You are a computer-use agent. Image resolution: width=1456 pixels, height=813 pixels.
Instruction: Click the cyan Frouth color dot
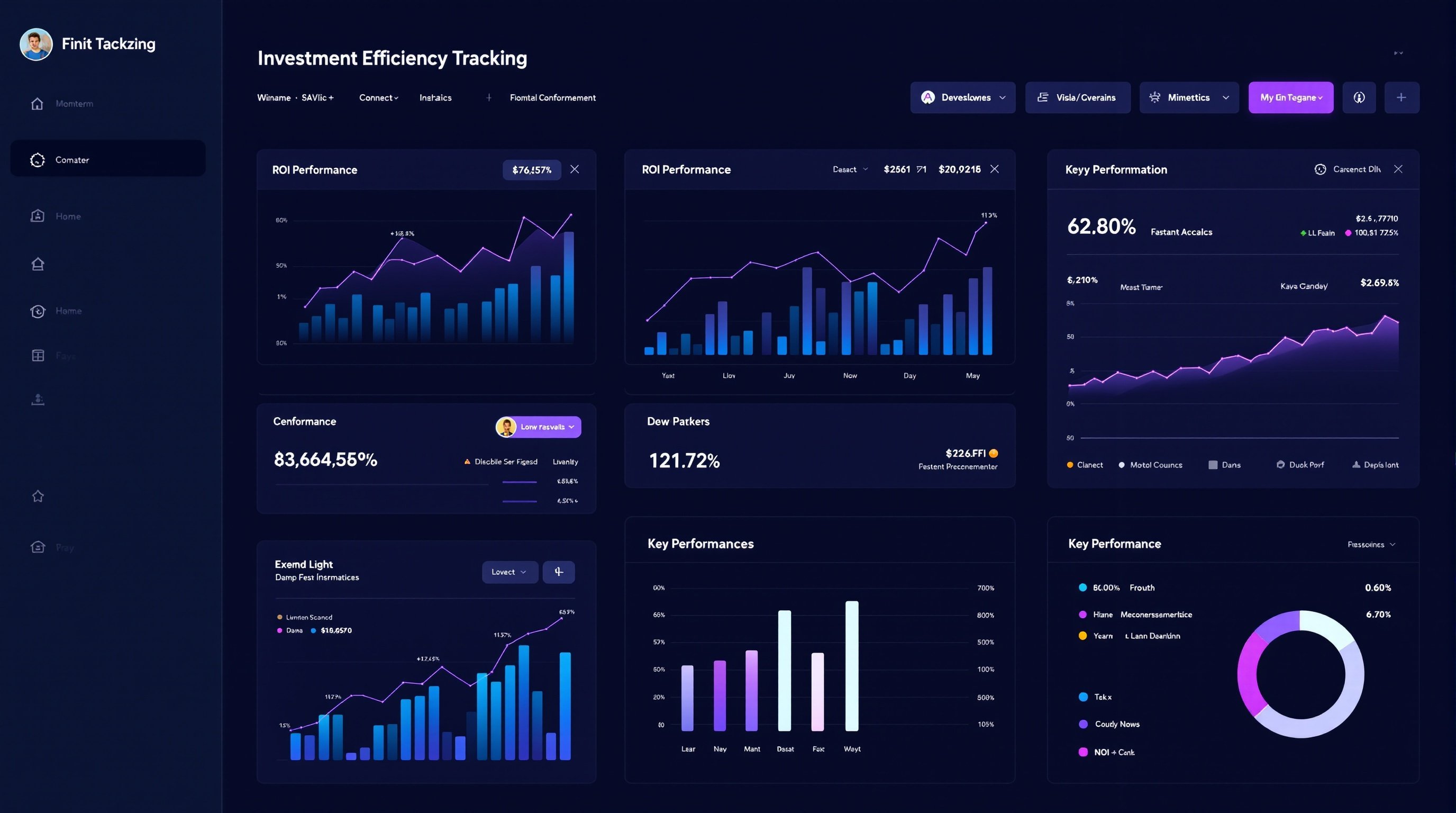(x=1082, y=588)
